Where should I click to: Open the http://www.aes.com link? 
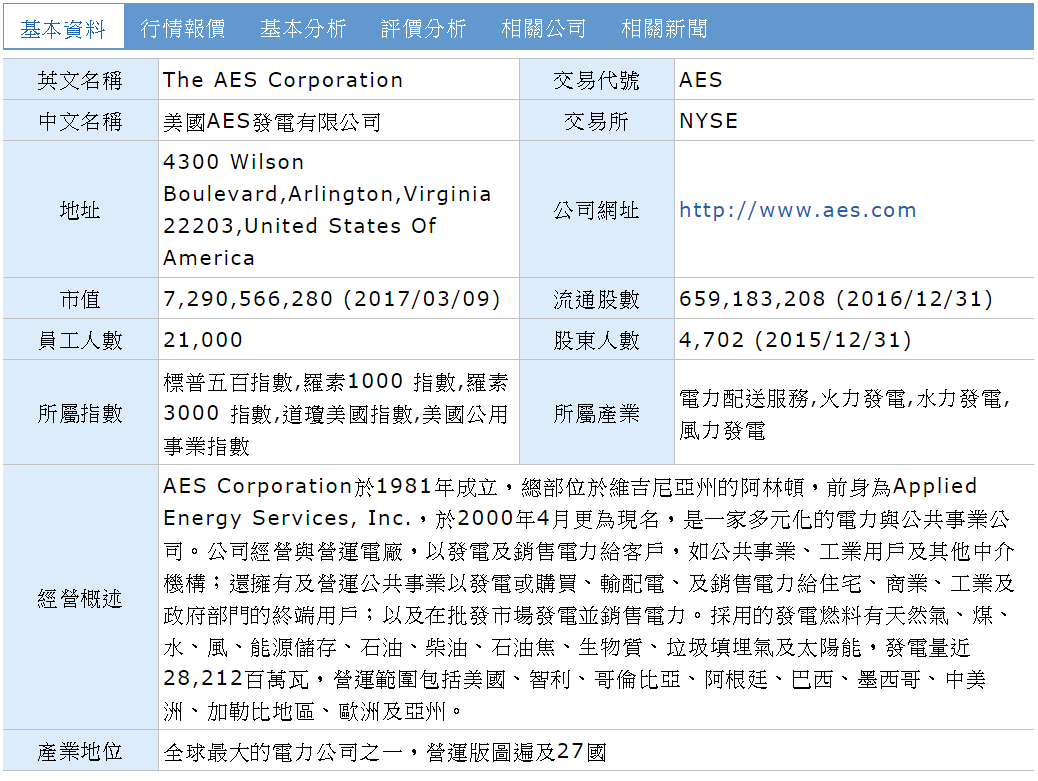(x=798, y=210)
